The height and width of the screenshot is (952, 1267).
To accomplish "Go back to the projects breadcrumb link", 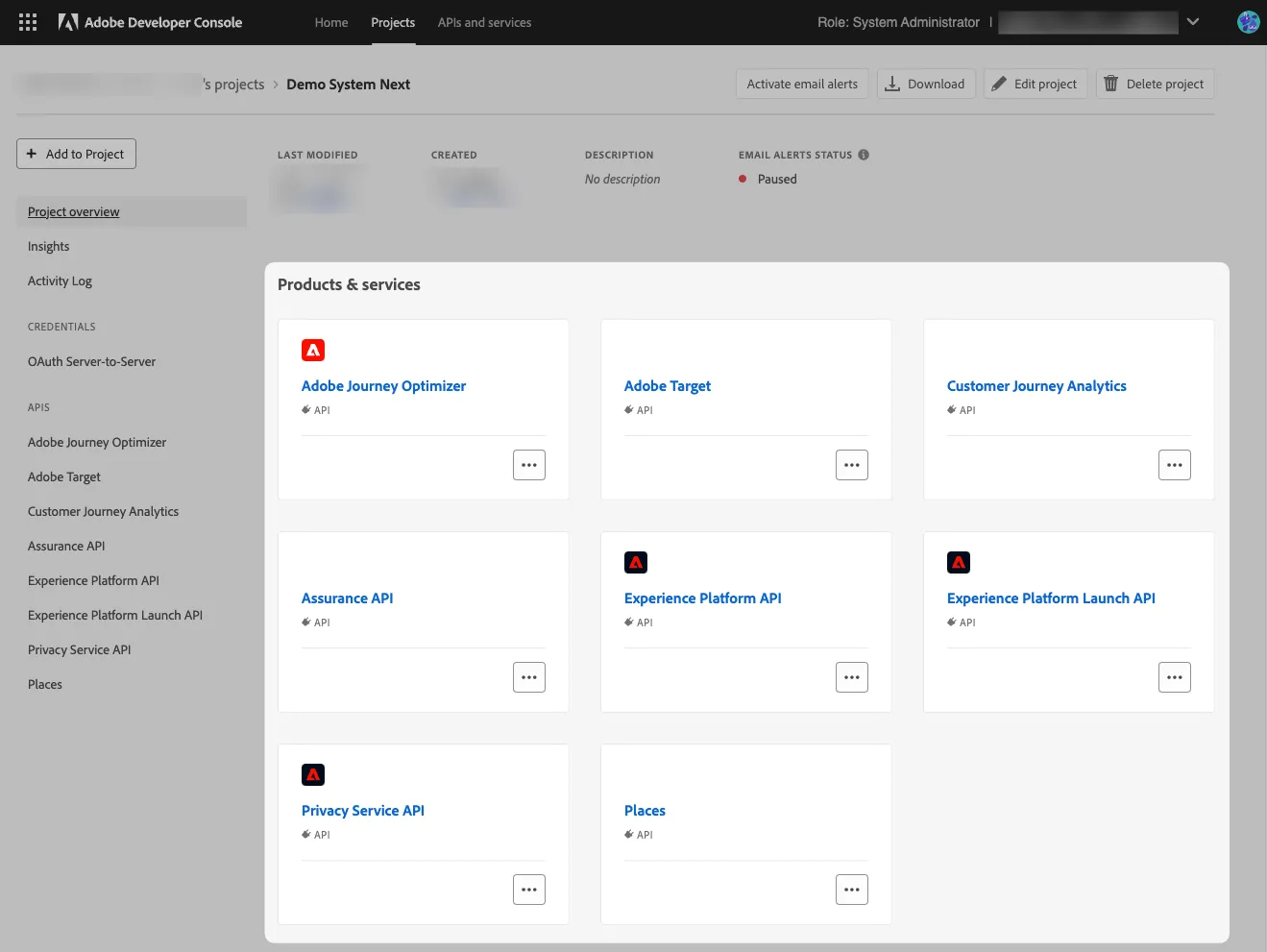I will tap(140, 85).
